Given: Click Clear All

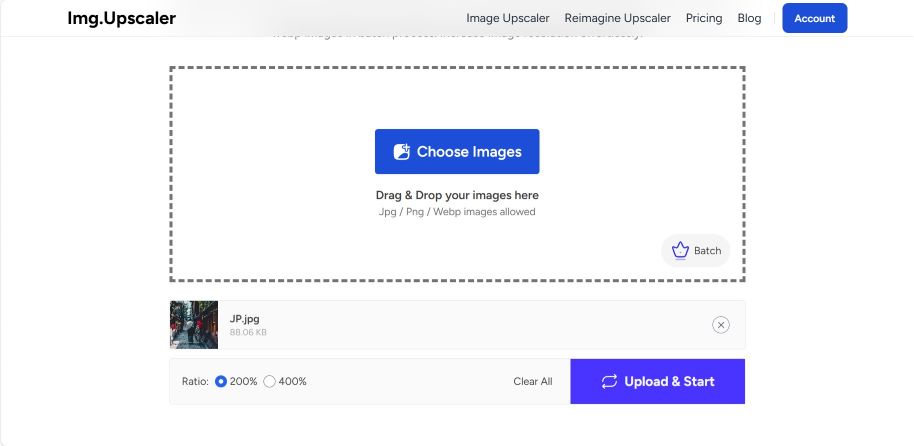Looking at the screenshot, I should click(533, 381).
